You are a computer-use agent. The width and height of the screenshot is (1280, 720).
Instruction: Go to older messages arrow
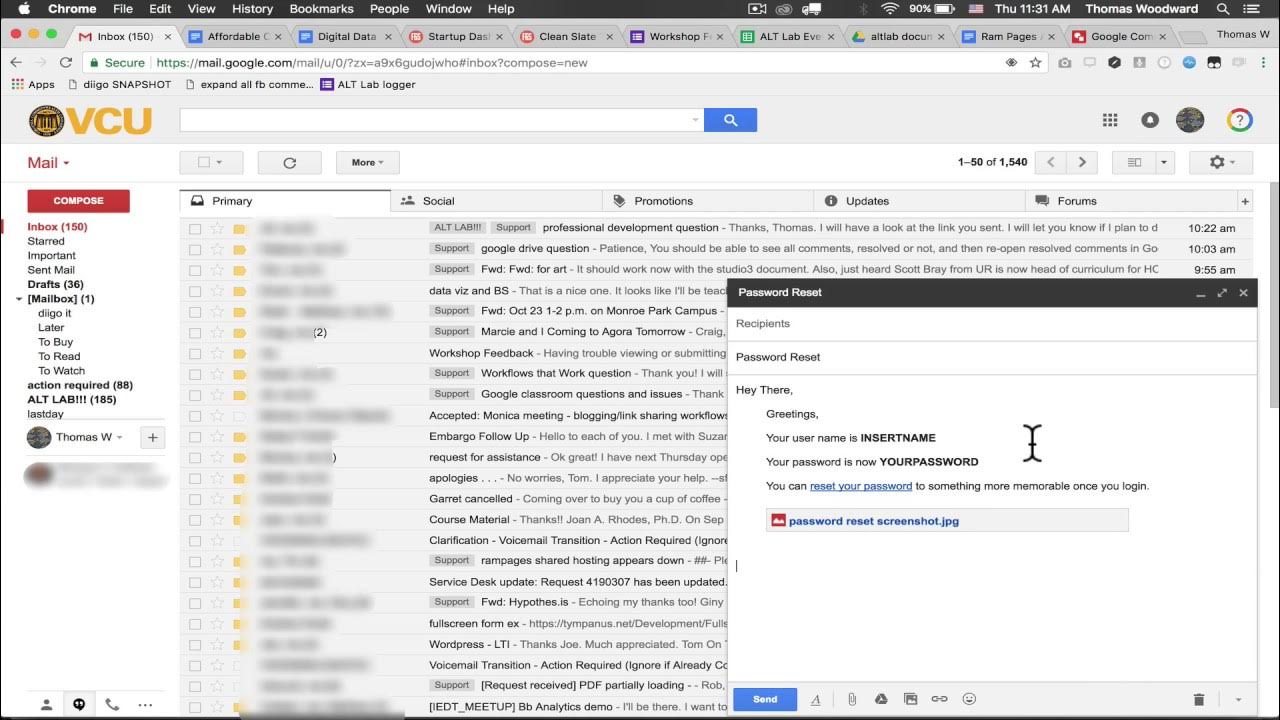[x=1082, y=162]
